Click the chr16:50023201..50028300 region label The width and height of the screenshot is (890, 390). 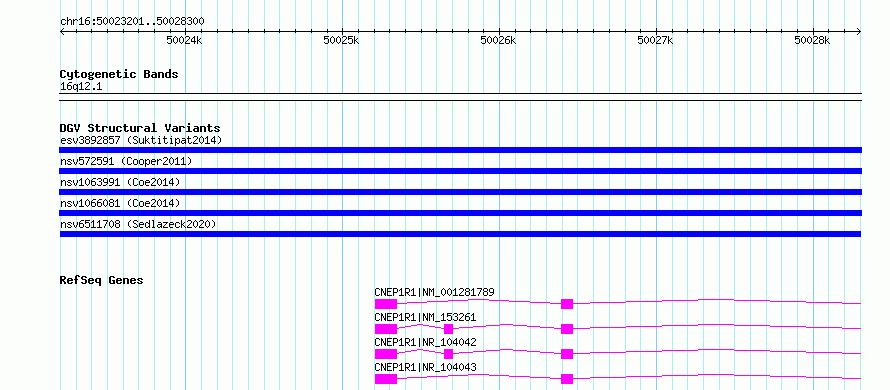click(132, 22)
